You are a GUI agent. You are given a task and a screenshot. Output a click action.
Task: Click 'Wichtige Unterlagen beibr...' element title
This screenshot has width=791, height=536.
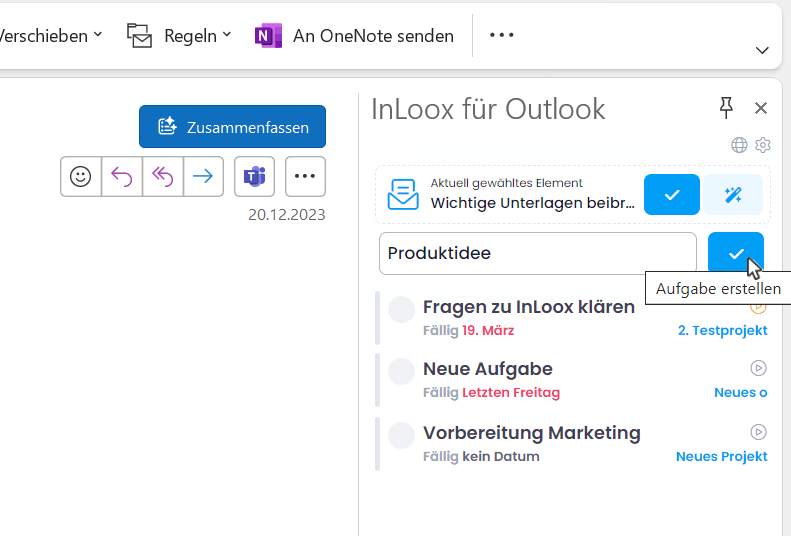point(533,203)
